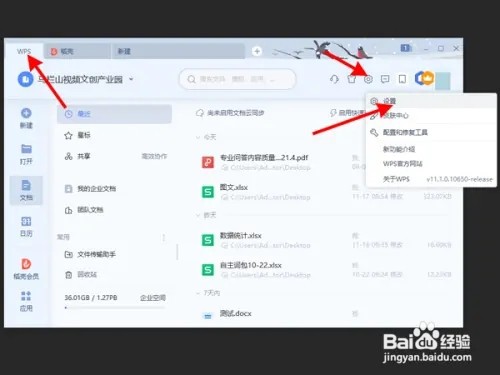
Task: Click the 36.01GB / 1.27PB storage text
Action: coord(91,298)
